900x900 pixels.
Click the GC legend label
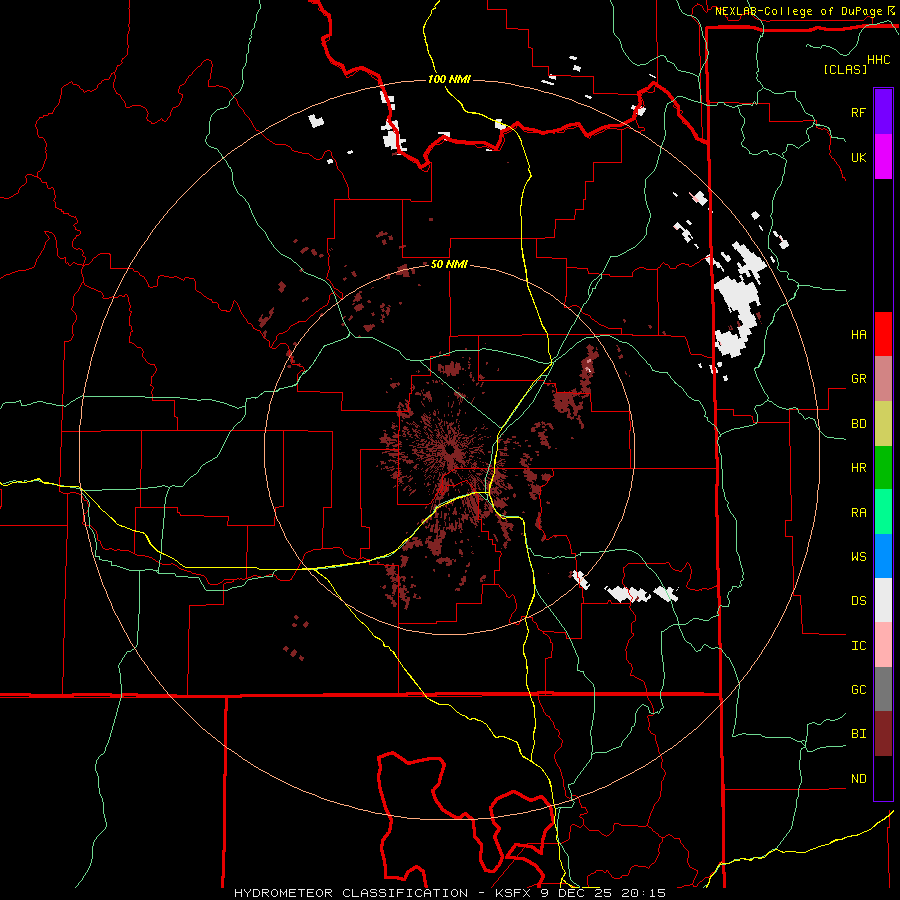tap(858, 689)
